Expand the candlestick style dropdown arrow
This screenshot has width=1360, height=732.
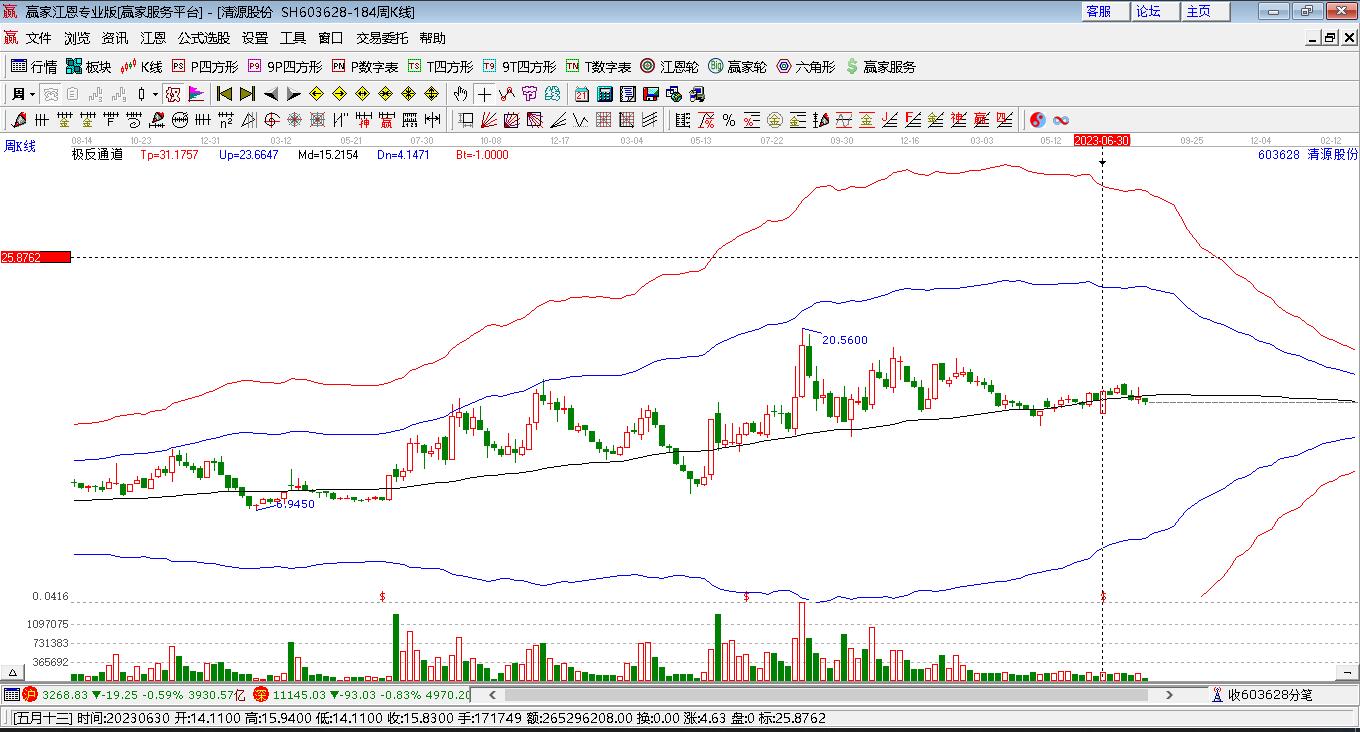click(156, 94)
